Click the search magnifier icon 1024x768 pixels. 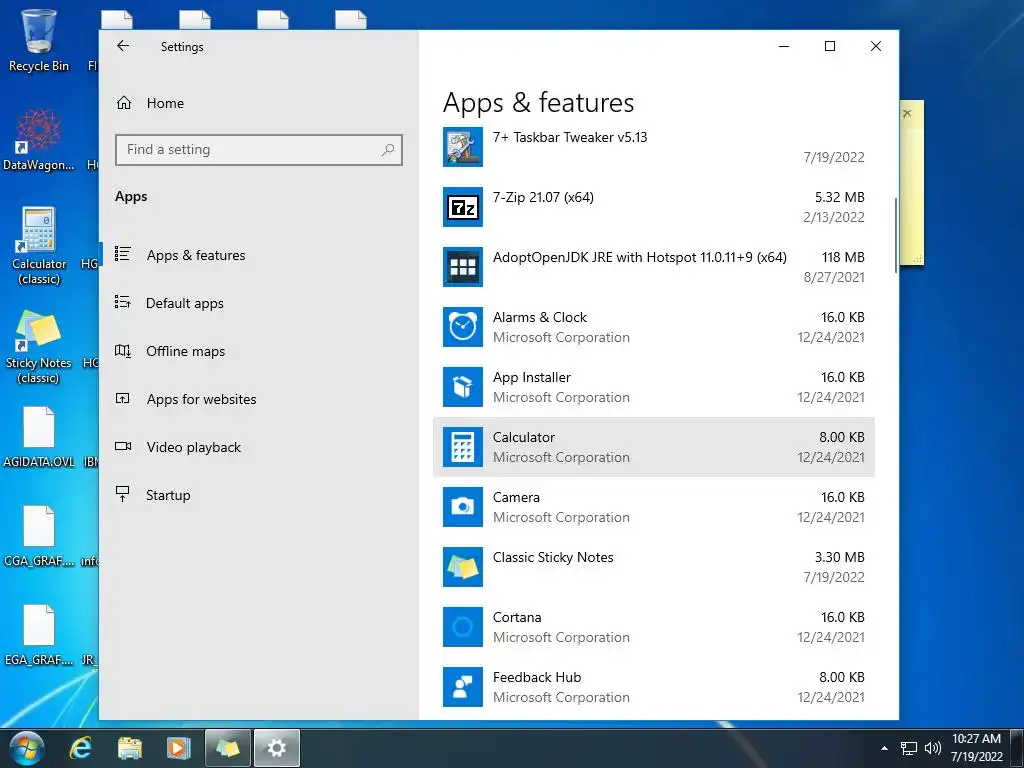tap(388, 150)
